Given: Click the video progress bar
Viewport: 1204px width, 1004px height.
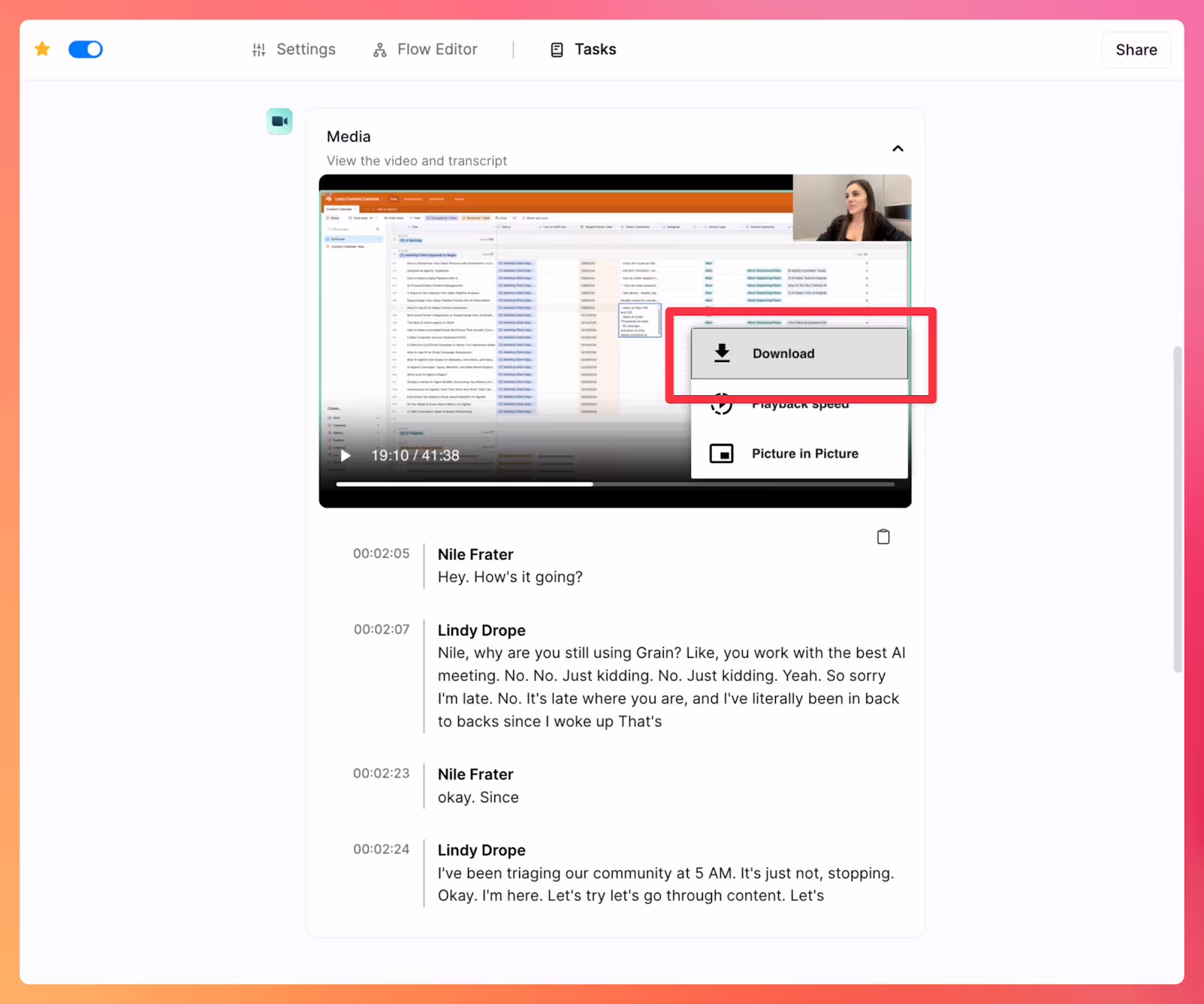Looking at the screenshot, I should point(615,484).
